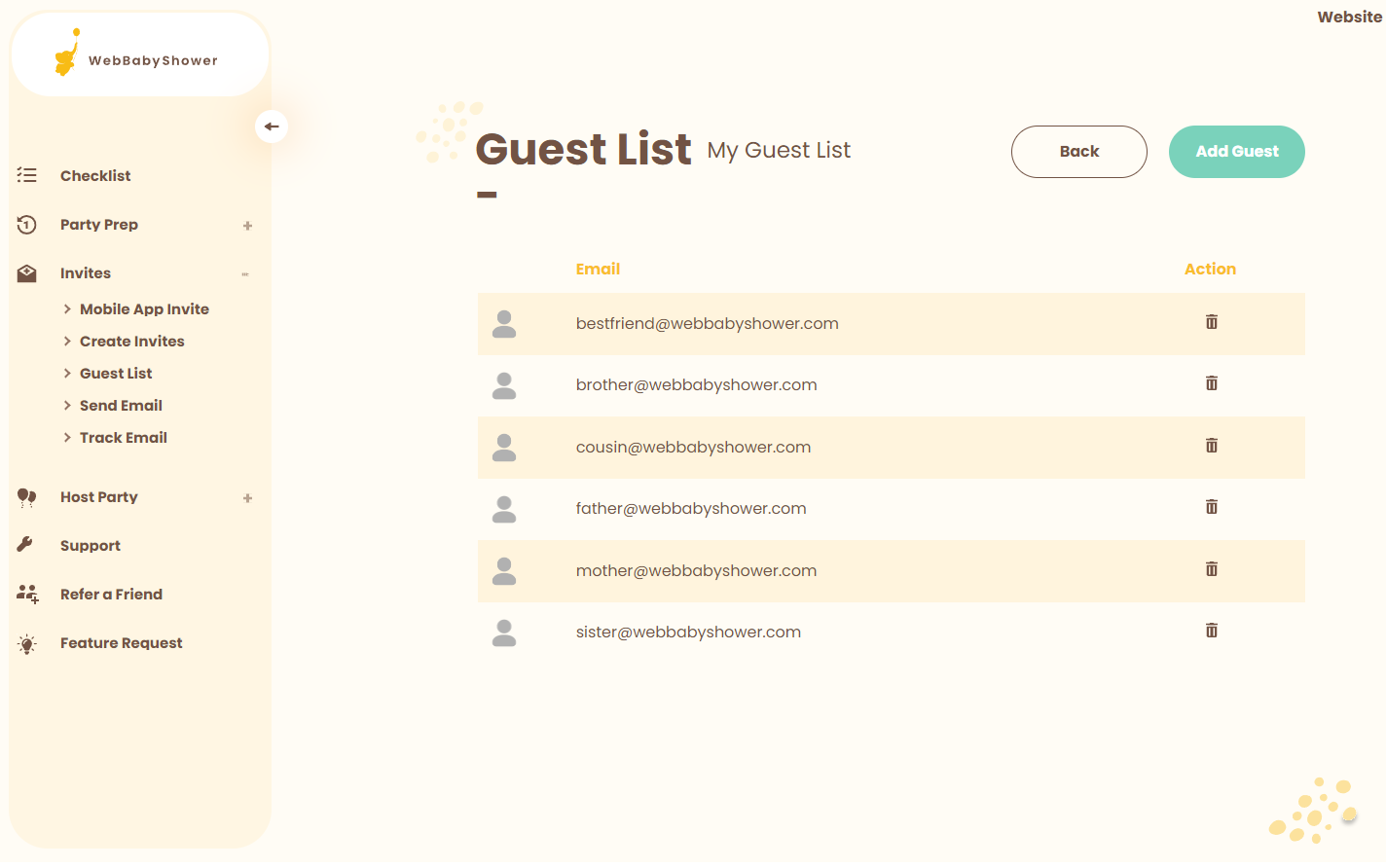Click the WebBabyShower elephant logo
The width and height of the screenshot is (1386, 868).
tap(67, 54)
